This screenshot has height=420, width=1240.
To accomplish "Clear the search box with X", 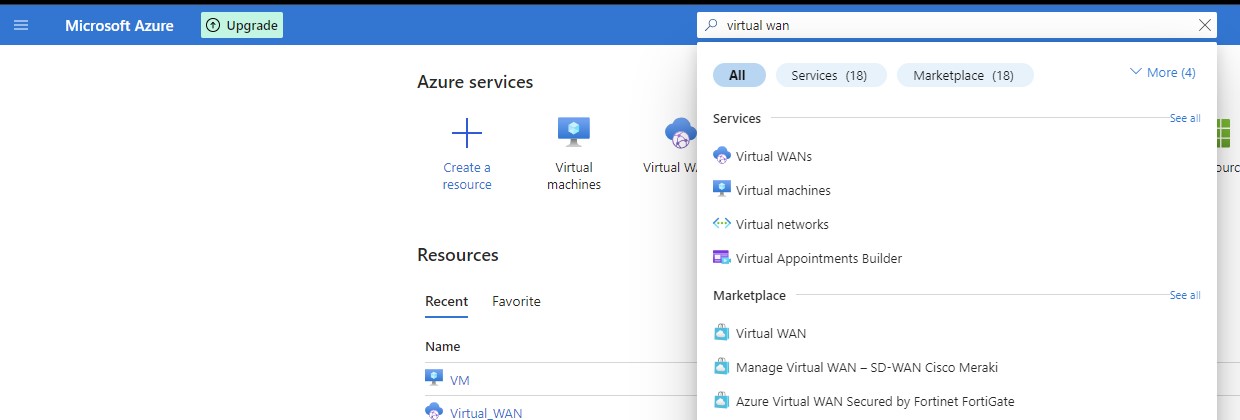I will [1204, 25].
